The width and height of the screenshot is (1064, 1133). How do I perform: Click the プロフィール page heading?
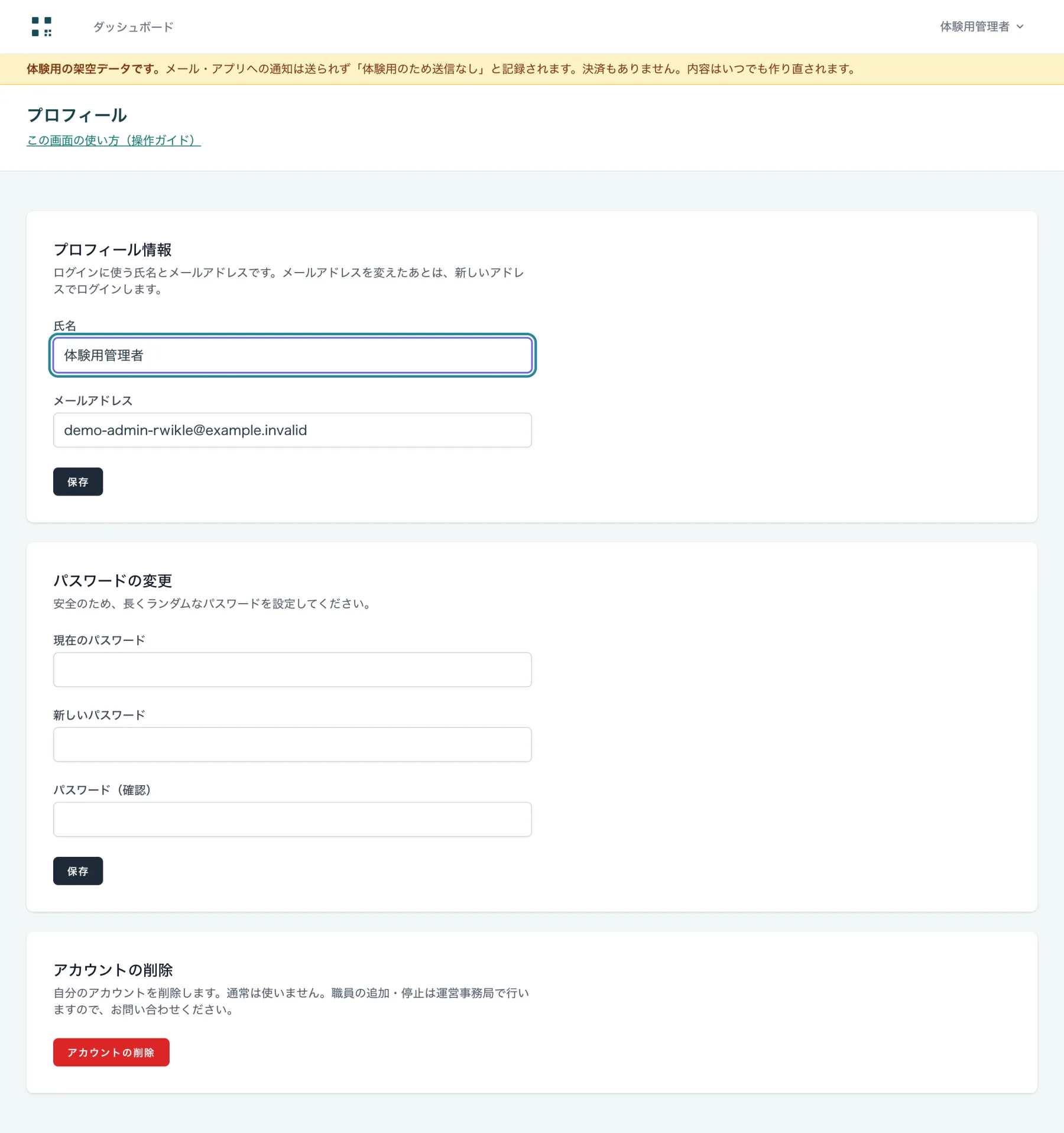click(x=77, y=115)
